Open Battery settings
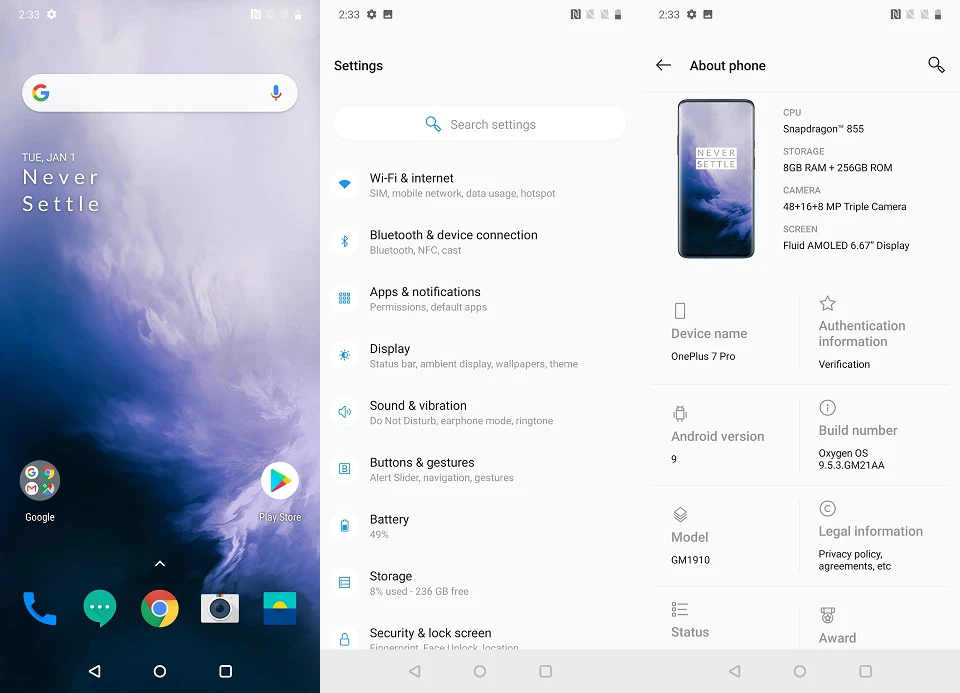The image size is (960, 693). click(480, 526)
